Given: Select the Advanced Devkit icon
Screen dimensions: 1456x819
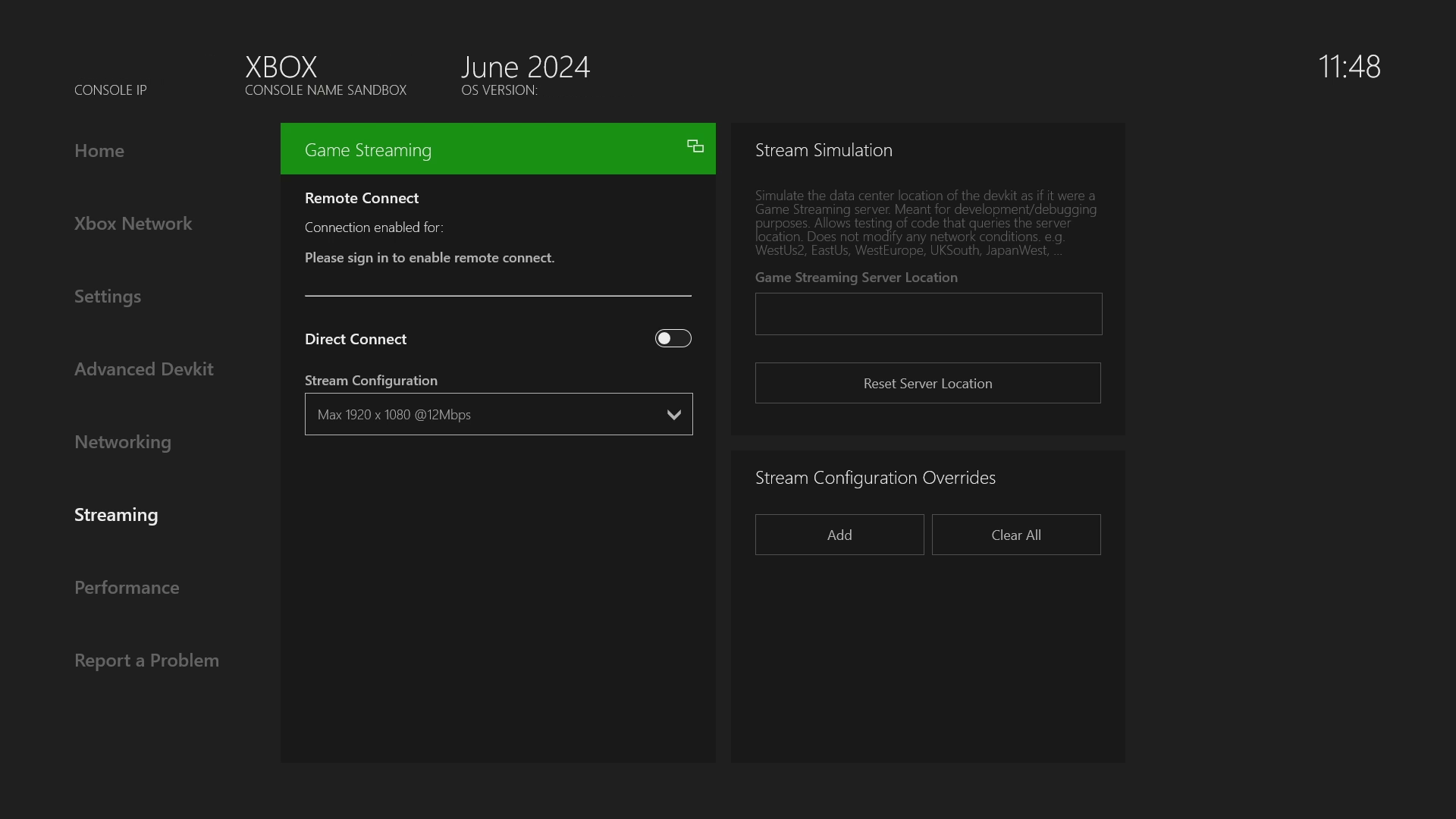Looking at the screenshot, I should (x=143, y=367).
